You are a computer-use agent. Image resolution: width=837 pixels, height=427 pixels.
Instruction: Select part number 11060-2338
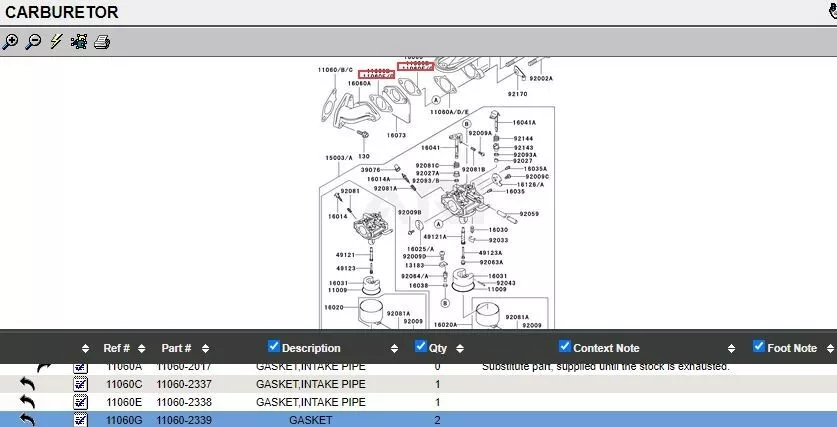(x=184, y=402)
